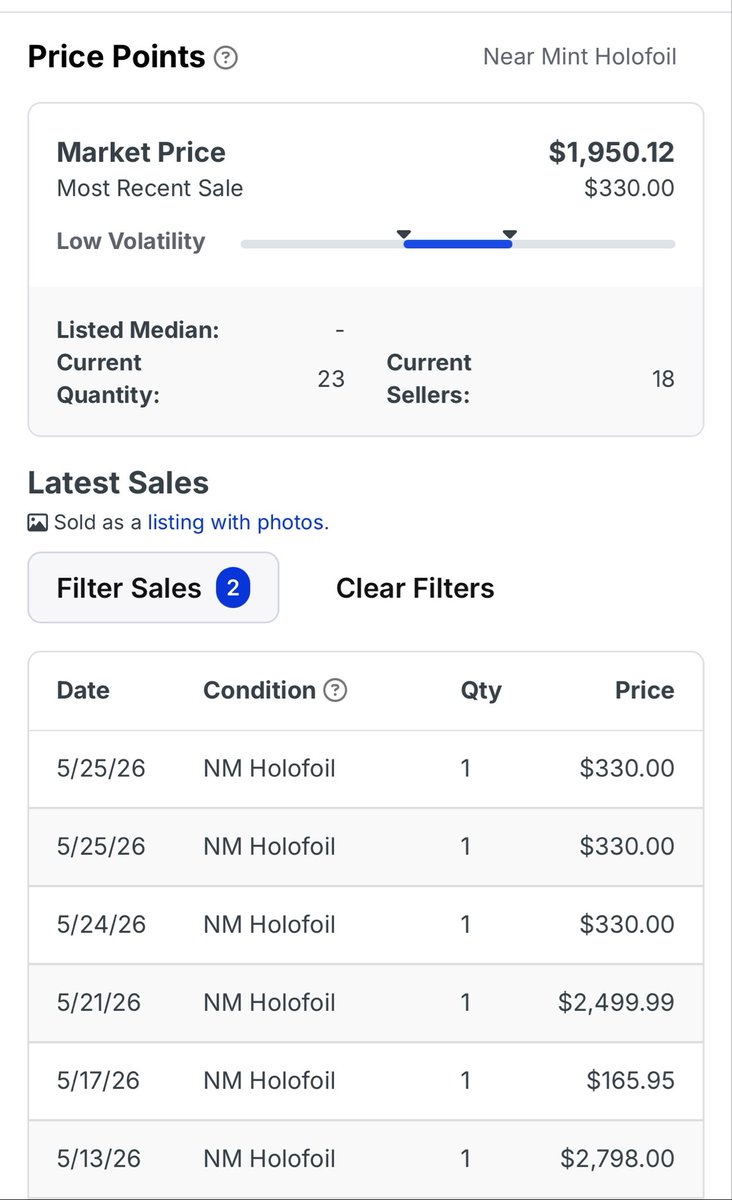Click the Market Price value $1,950.12
The width and height of the screenshot is (732, 1200).
(x=612, y=152)
